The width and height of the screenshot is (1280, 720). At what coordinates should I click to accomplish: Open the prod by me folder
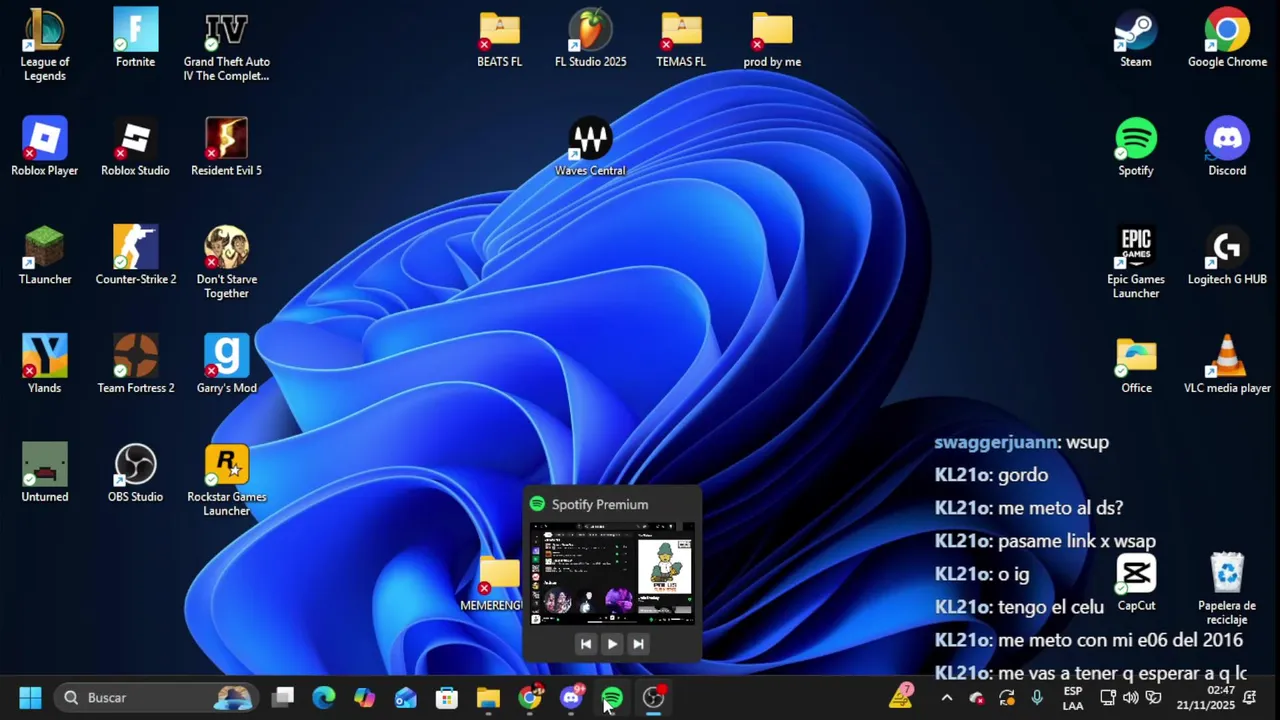pyautogui.click(x=772, y=38)
